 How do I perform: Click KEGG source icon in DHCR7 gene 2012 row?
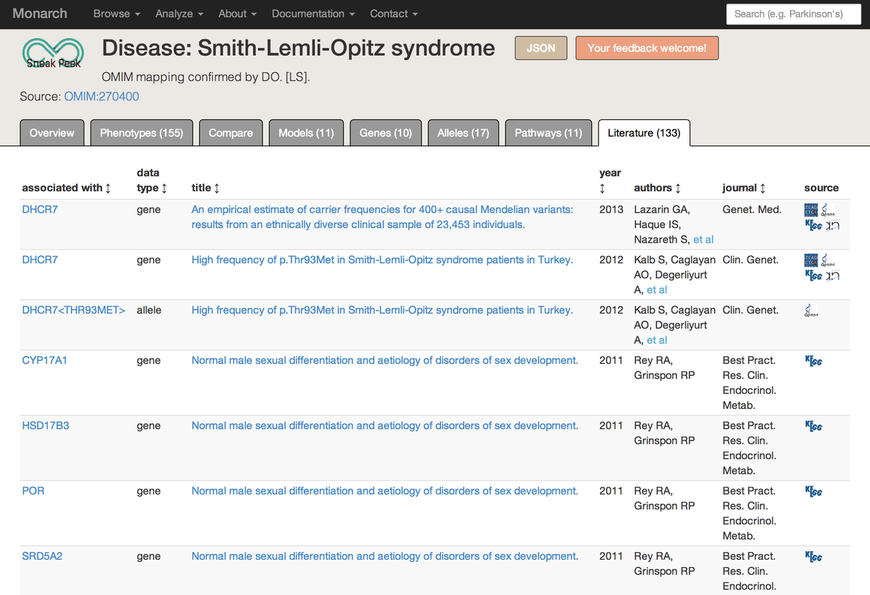click(x=813, y=275)
